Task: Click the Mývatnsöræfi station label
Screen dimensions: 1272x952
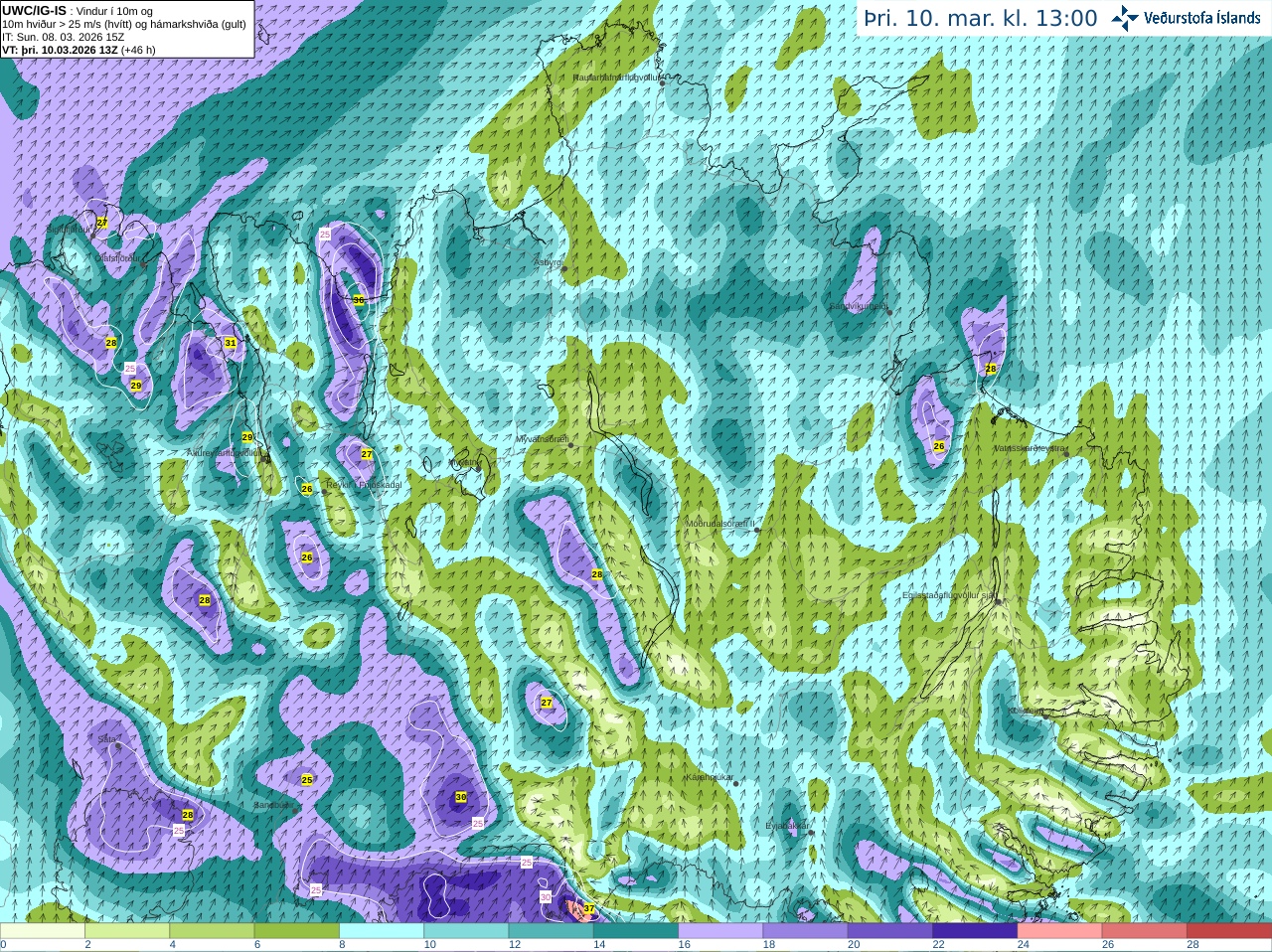Action: (x=542, y=438)
